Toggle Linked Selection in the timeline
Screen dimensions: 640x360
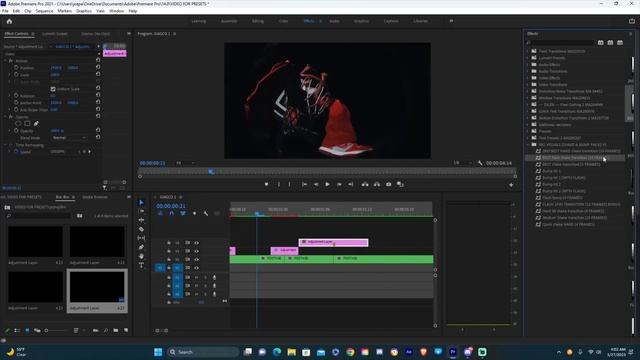pos(182,213)
